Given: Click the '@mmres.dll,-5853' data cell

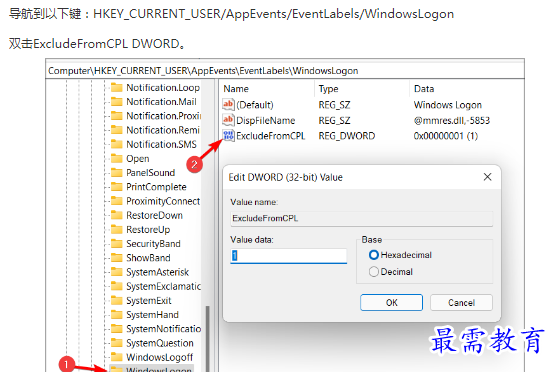Looking at the screenshot, I should coord(452,121).
